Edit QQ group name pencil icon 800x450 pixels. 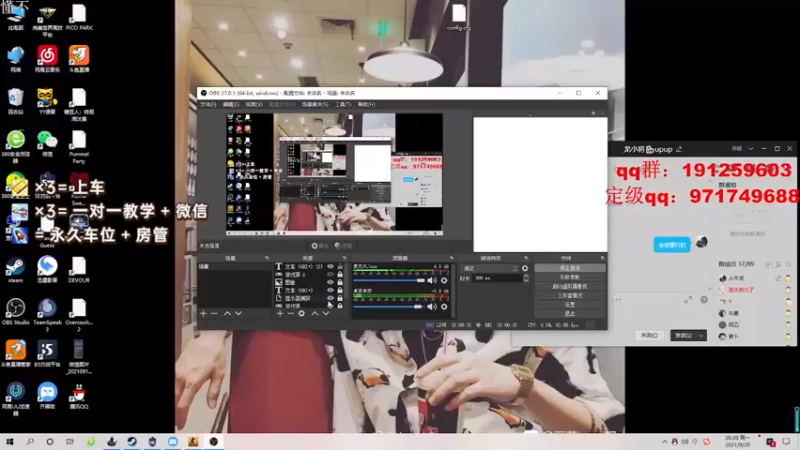click(x=679, y=149)
